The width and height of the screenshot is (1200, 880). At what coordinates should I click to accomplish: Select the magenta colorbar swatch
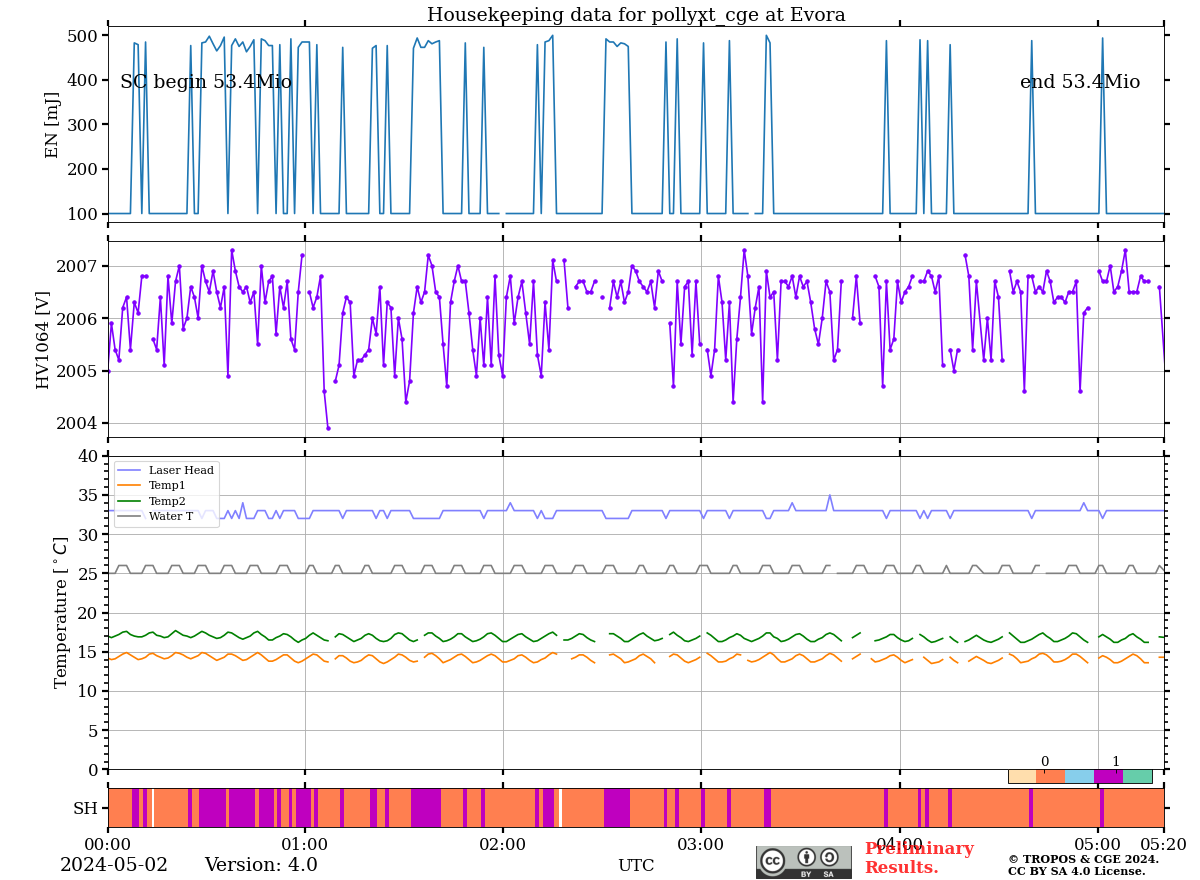(x=1108, y=776)
